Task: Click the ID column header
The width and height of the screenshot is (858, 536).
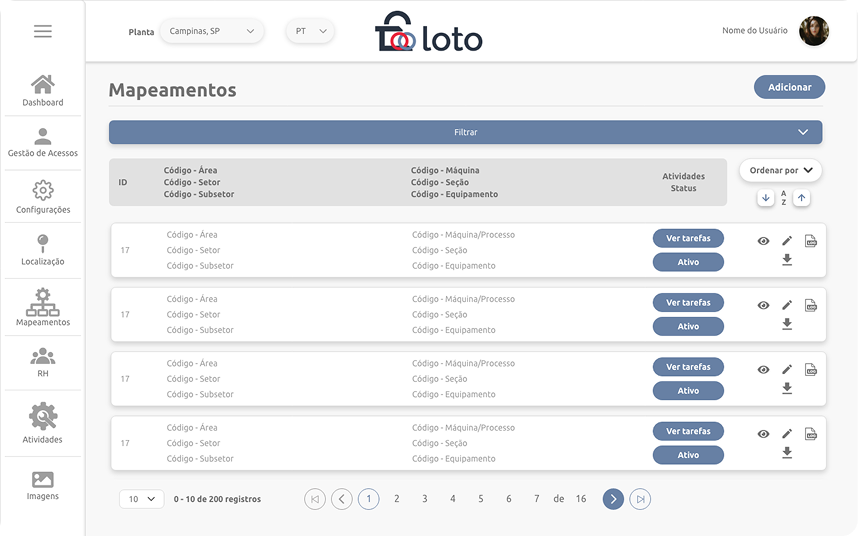Action: pos(123,182)
